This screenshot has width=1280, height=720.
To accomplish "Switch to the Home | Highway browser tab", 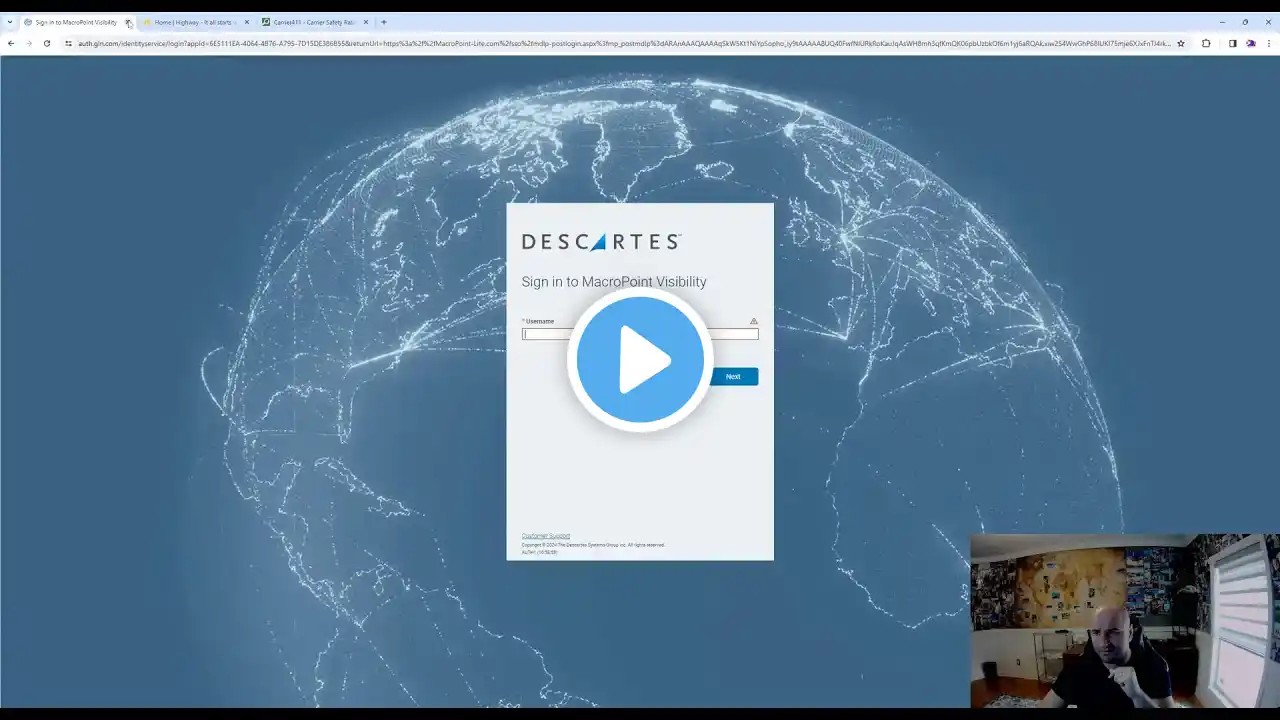I will (195, 22).
